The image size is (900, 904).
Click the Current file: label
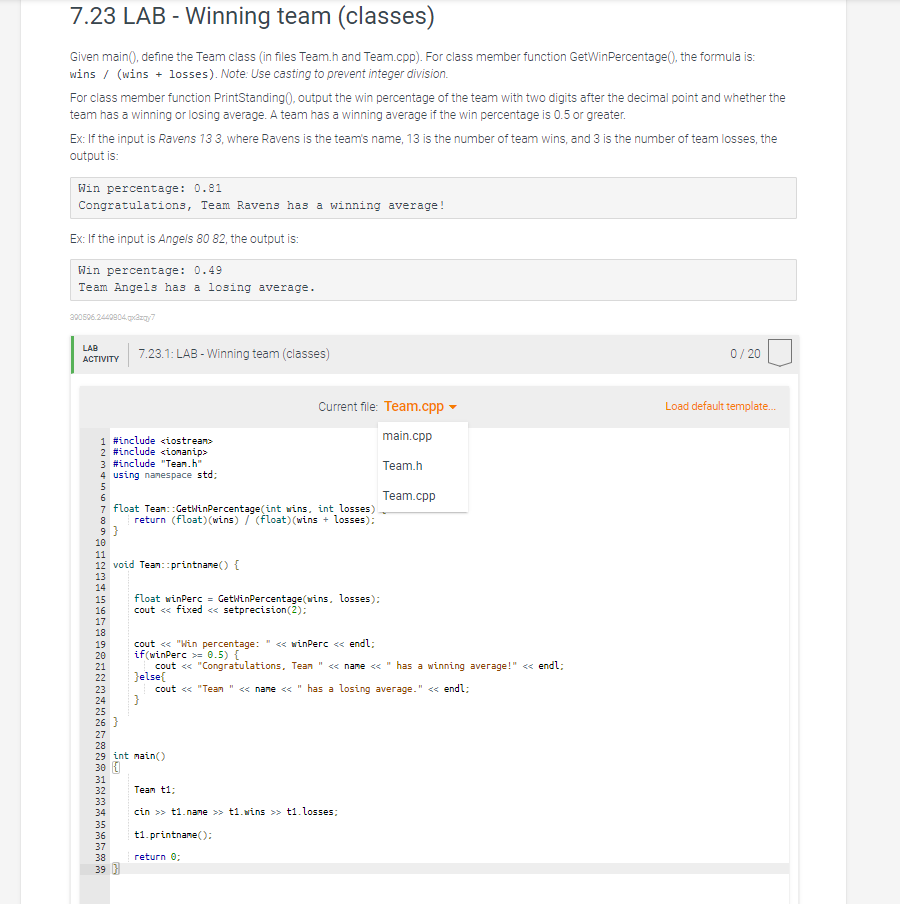point(348,407)
